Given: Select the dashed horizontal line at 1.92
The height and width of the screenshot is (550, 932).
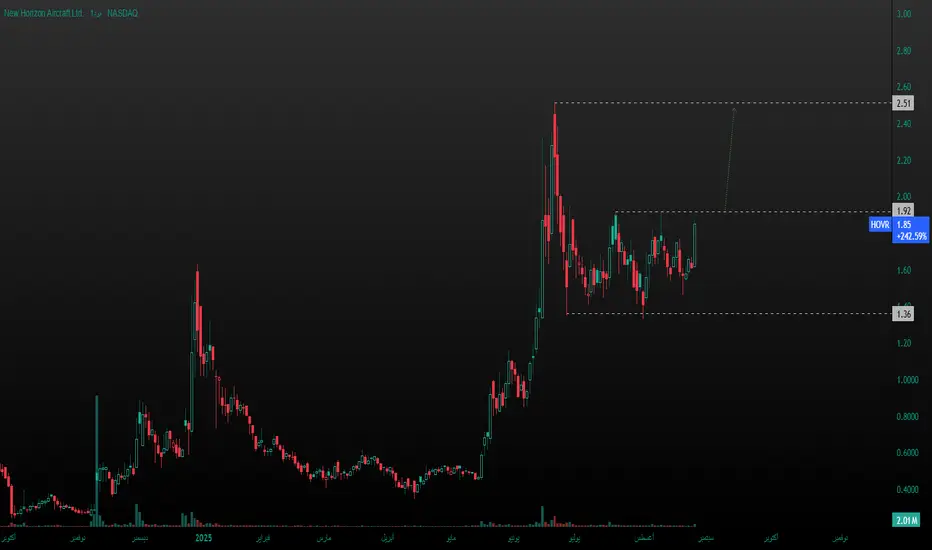Looking at the screenshot, I should tap(753, 212).
